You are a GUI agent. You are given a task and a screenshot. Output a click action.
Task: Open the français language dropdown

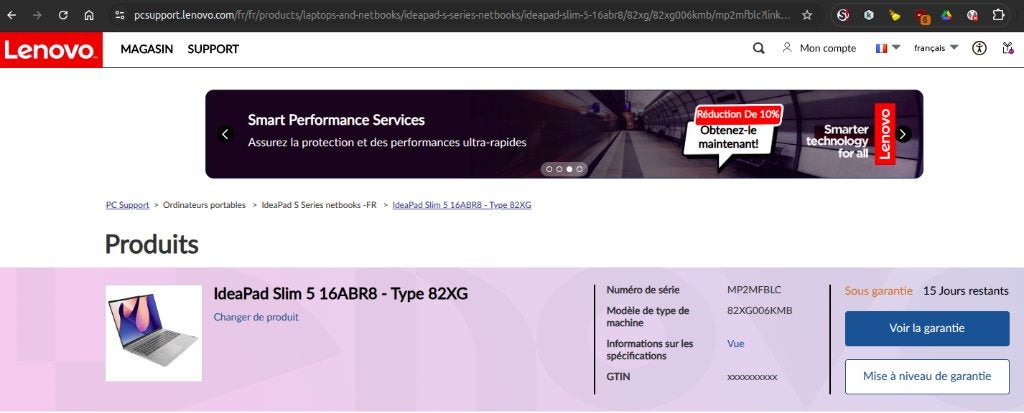pyautogui.click(x=936, y=48)
